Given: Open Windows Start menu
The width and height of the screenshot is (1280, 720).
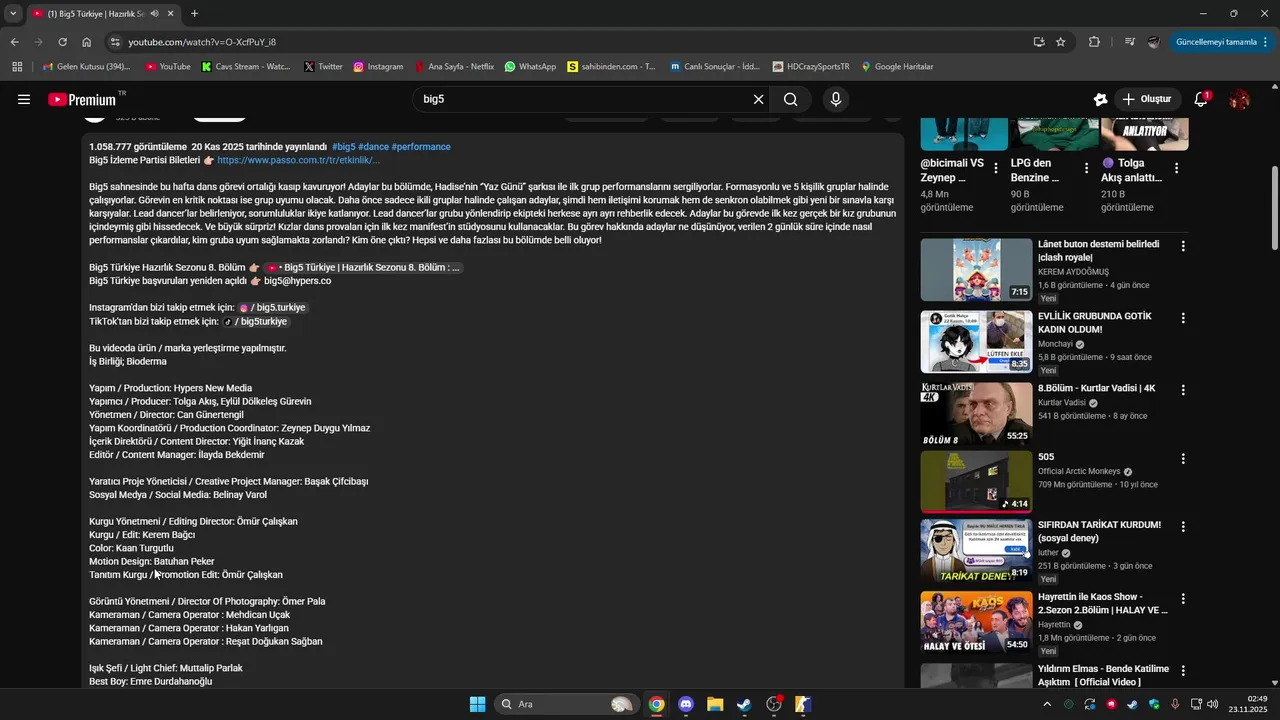Looking at the screenshot, I should point(477,704).
